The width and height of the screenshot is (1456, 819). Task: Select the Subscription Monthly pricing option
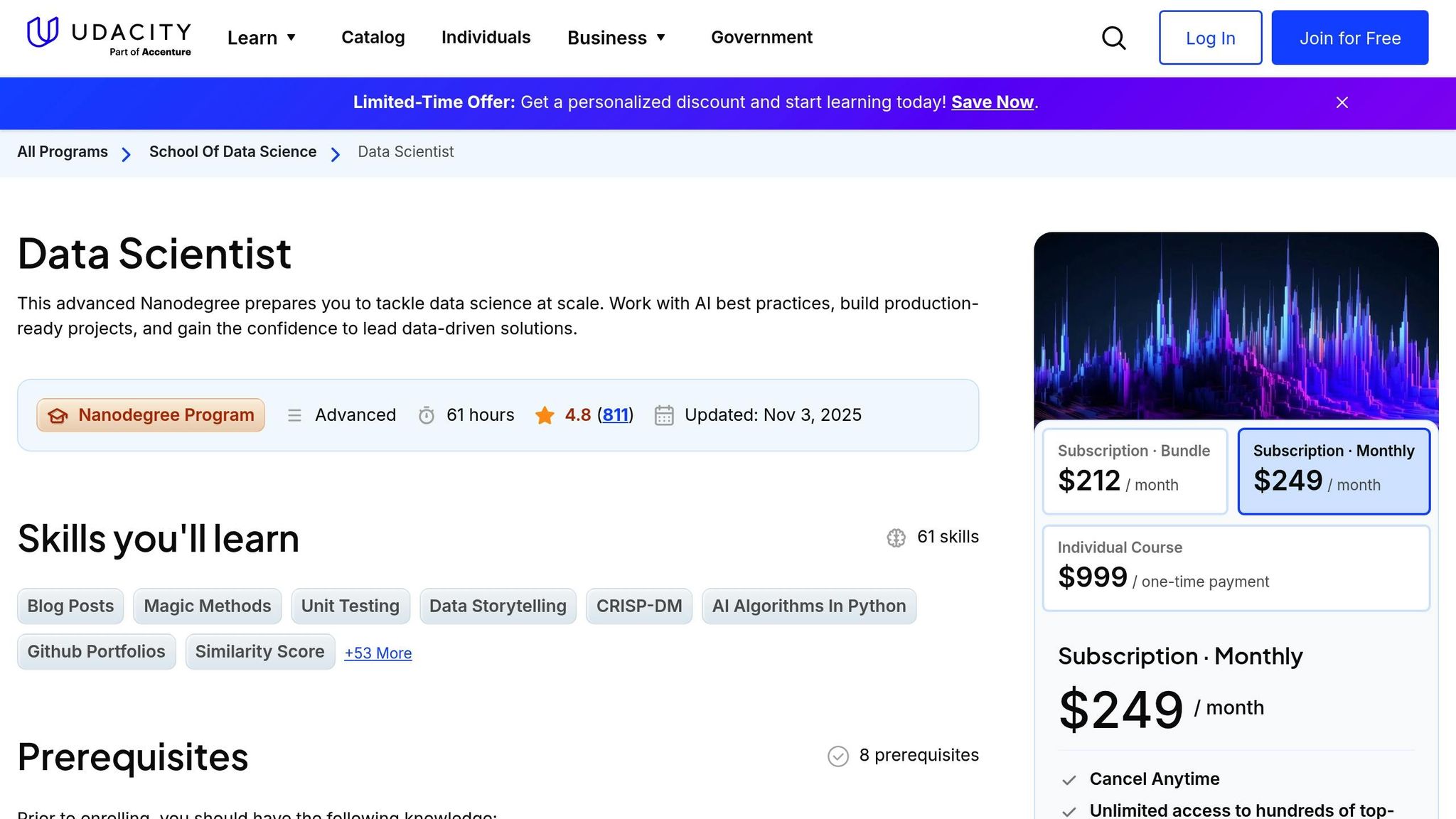point(1334,471)
